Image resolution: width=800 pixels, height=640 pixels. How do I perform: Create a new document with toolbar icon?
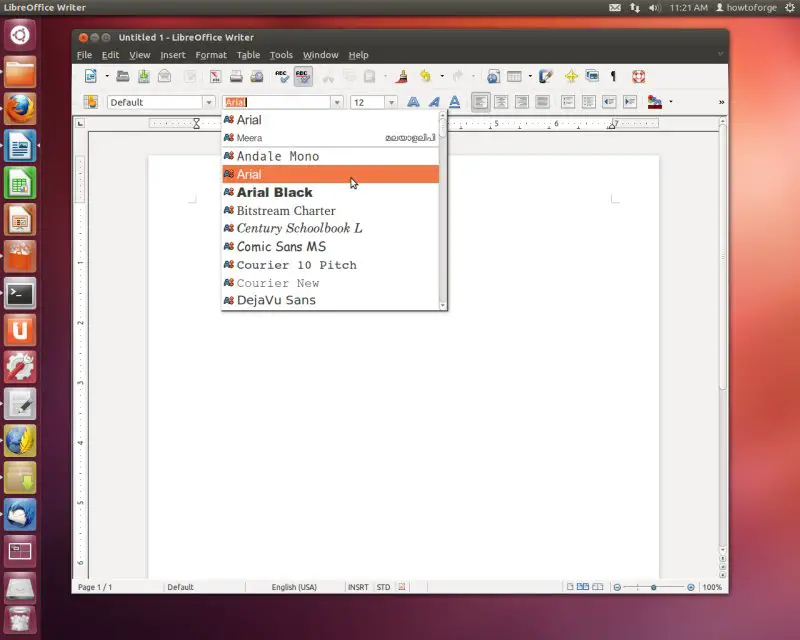(91, 77)
